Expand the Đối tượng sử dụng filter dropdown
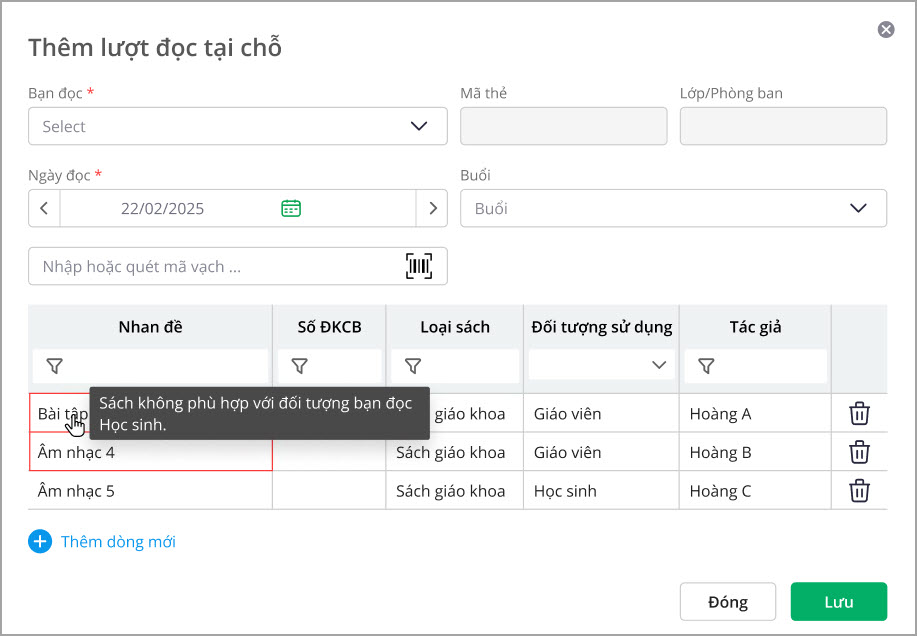This screenshot has height=636, width=917. tap(659, 366)
